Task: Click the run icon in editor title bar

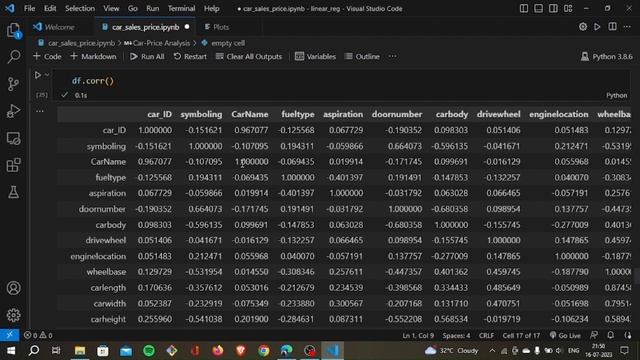Action: click(x=597, y=27)
